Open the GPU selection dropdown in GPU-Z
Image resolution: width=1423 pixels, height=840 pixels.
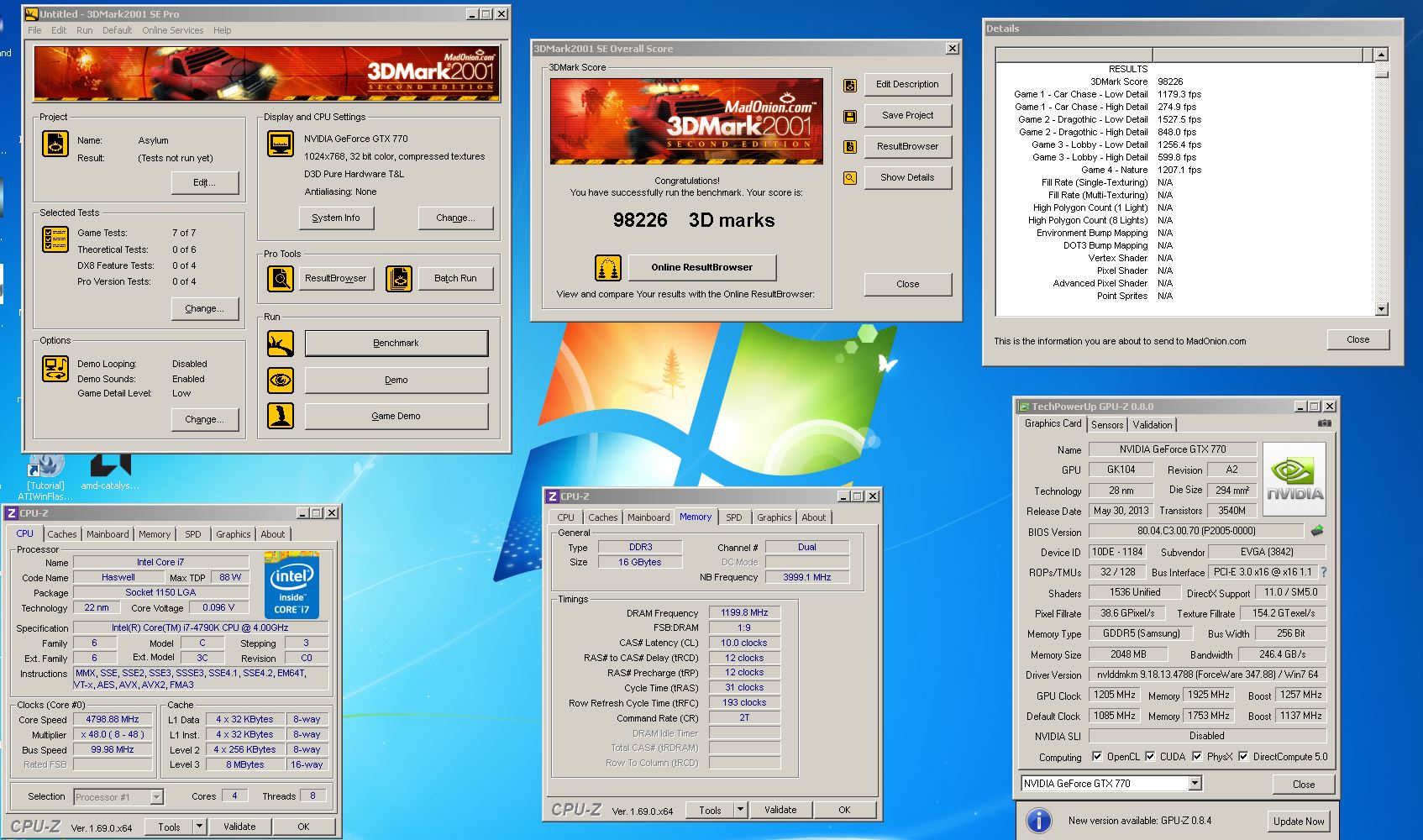[1195, 784]
